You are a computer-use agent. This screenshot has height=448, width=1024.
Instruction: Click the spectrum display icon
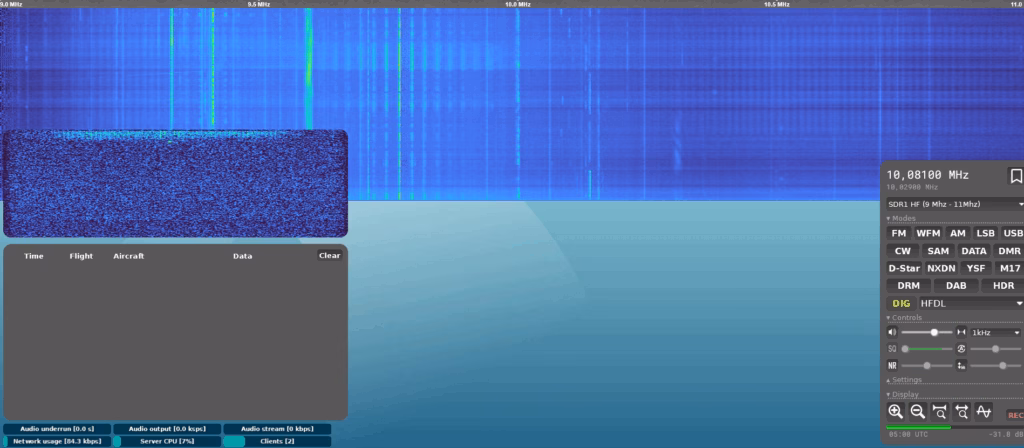tap(983, 411)
